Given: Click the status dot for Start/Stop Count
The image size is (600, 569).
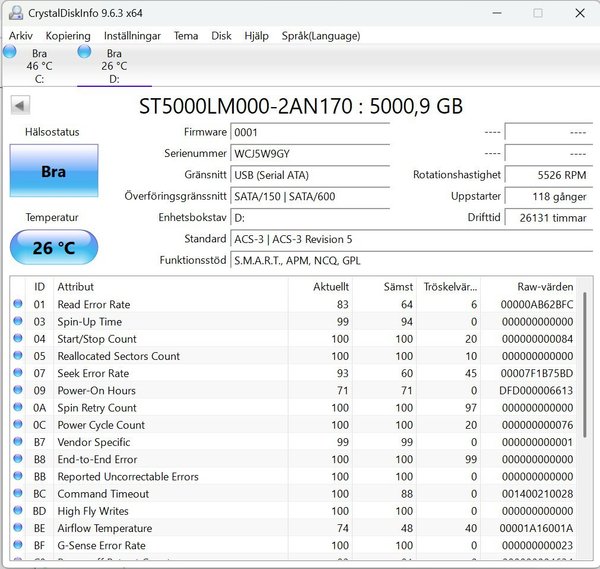Looking at the screenshot, I should click(x=18, y=338).
